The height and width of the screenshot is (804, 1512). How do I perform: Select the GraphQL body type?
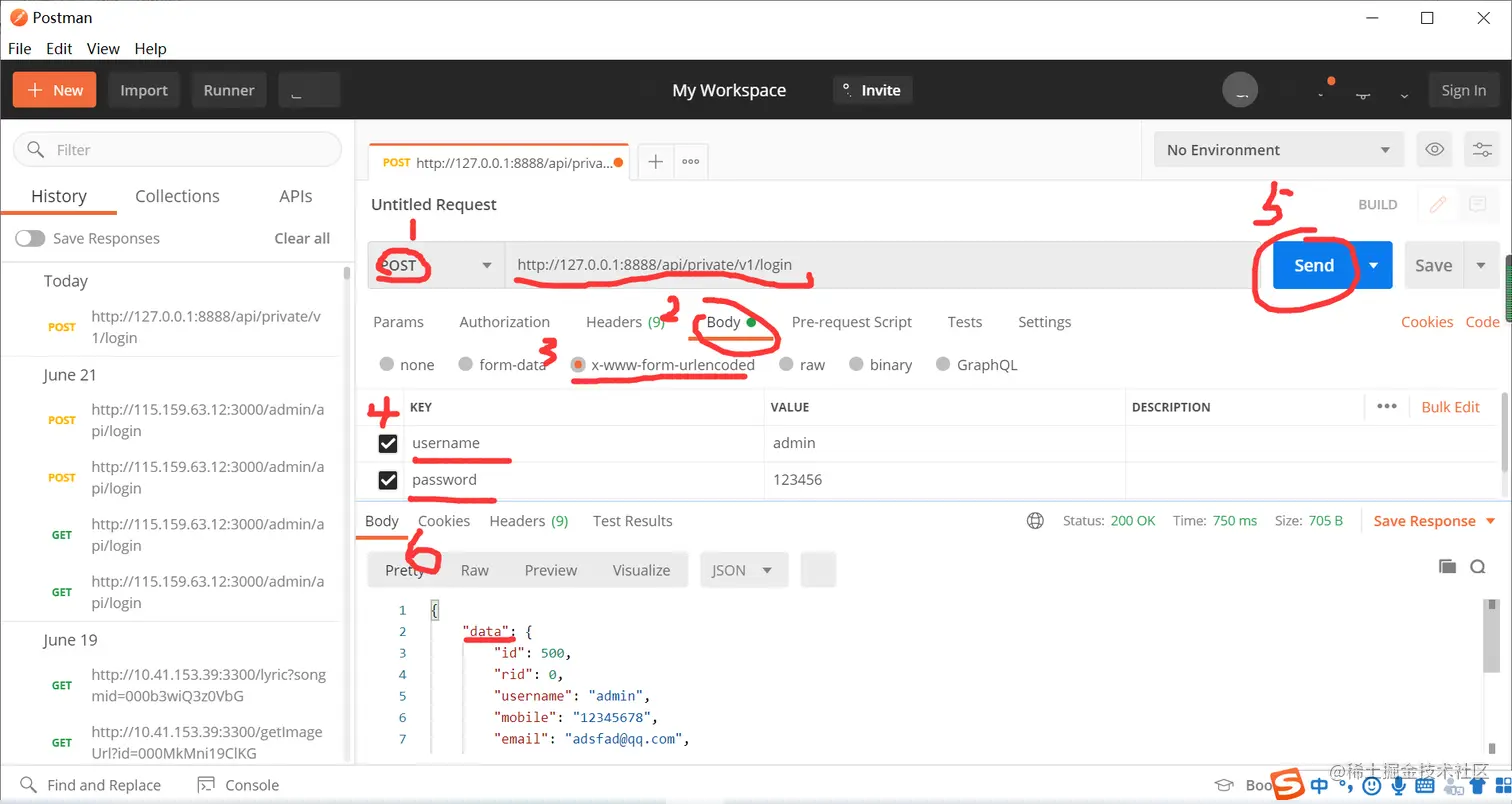942,365
